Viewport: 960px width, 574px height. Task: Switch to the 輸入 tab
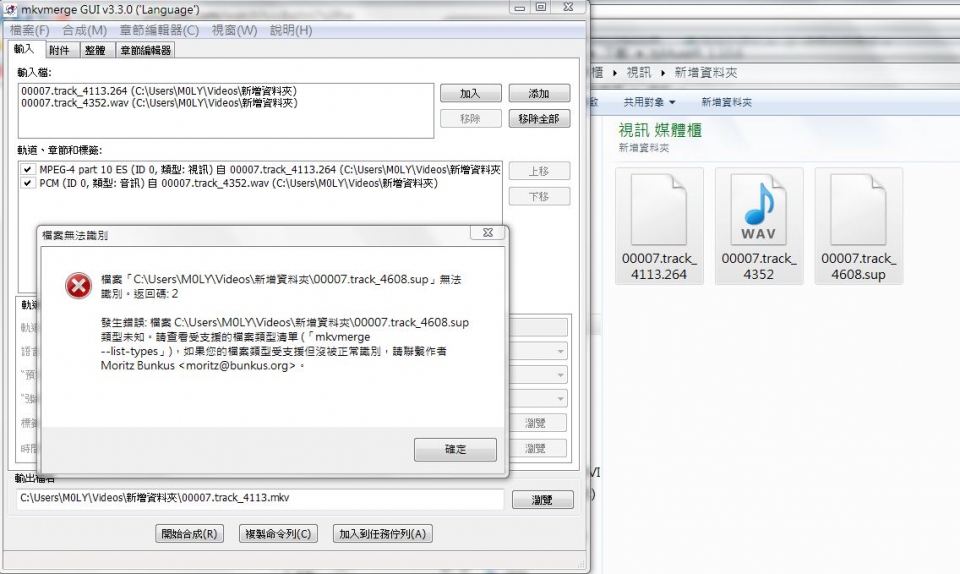tap(24, 49)
